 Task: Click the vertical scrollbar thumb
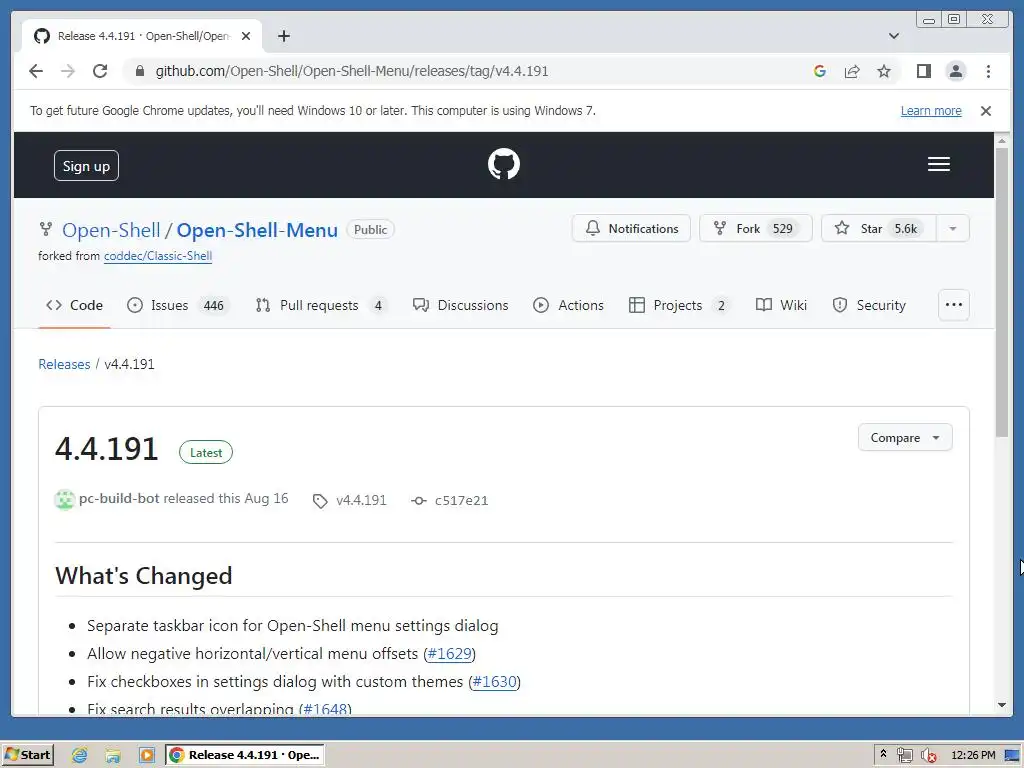click(1002, 293)
